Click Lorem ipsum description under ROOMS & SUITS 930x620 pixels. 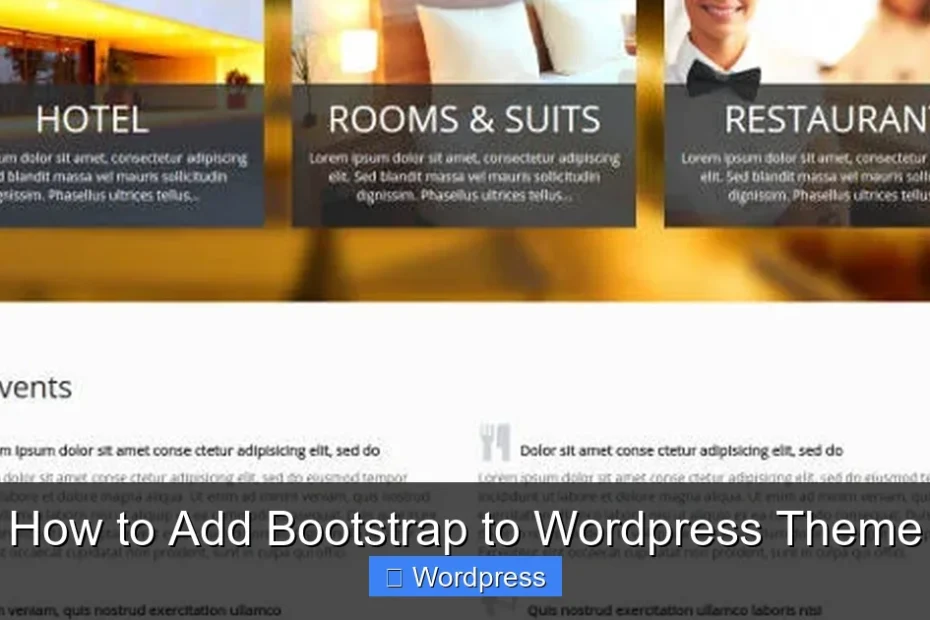[x=464, y=177]
